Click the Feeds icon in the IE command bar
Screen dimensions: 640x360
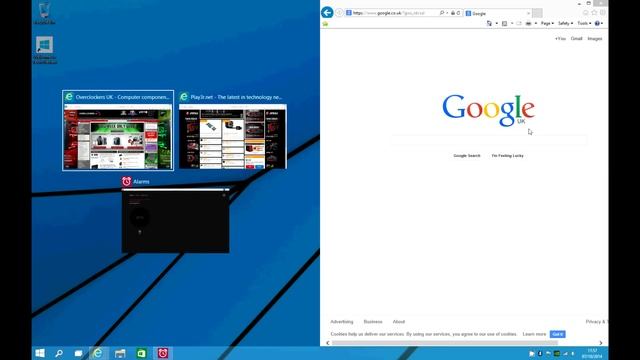pos(504,24)
